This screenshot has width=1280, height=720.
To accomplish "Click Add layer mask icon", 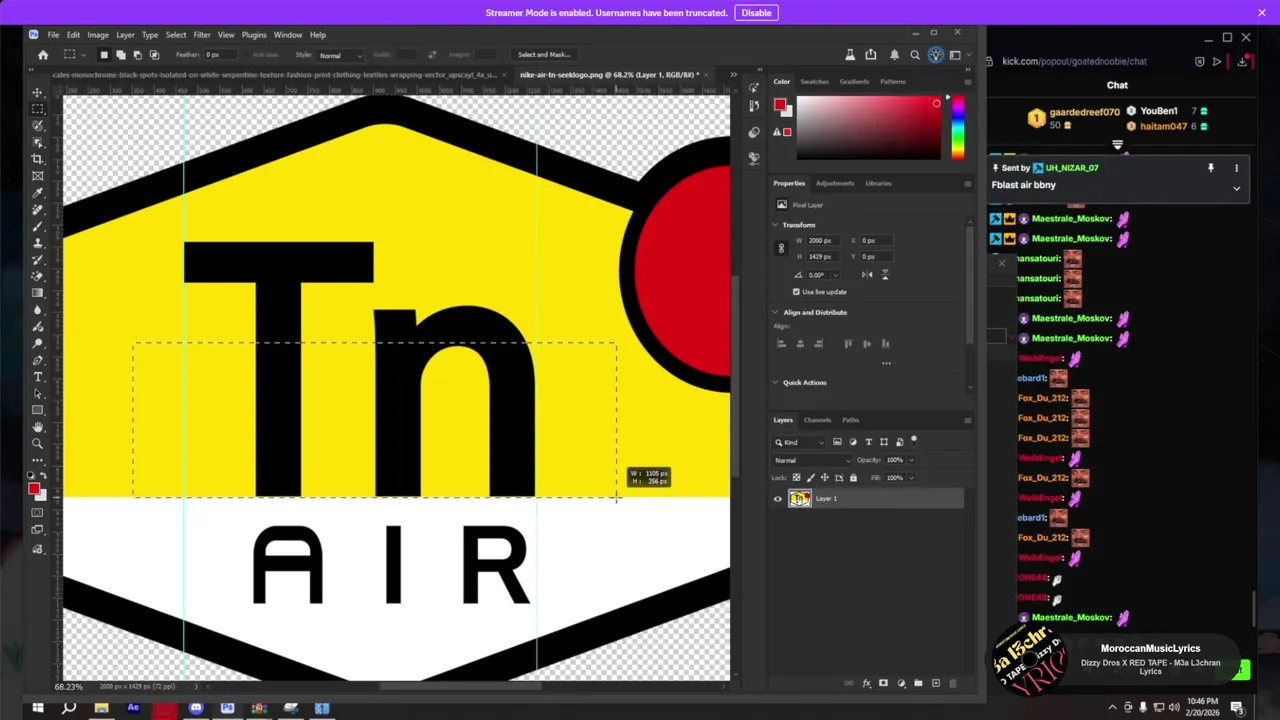I will click(883, 684).
